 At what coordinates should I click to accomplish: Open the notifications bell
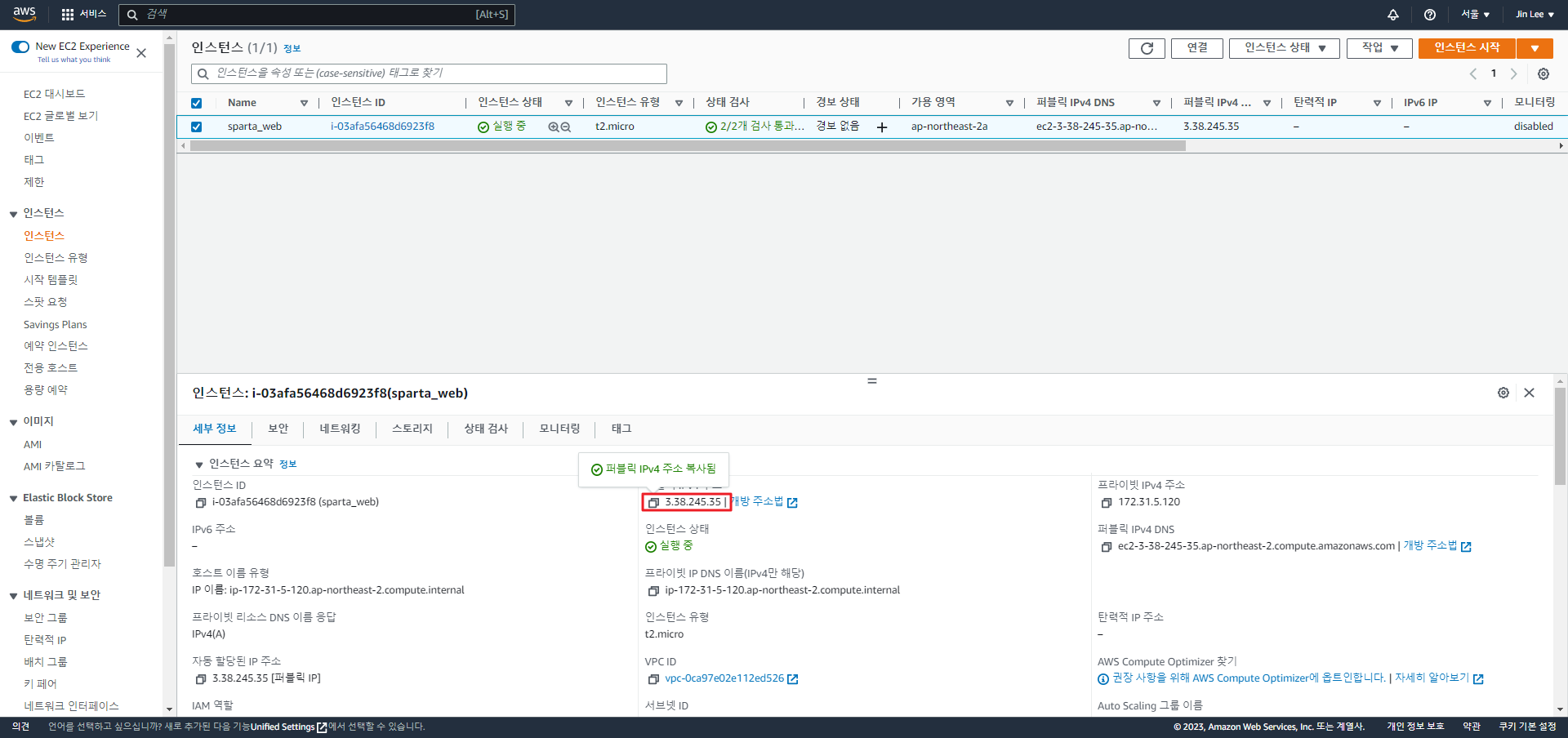tap(1393, 15)
